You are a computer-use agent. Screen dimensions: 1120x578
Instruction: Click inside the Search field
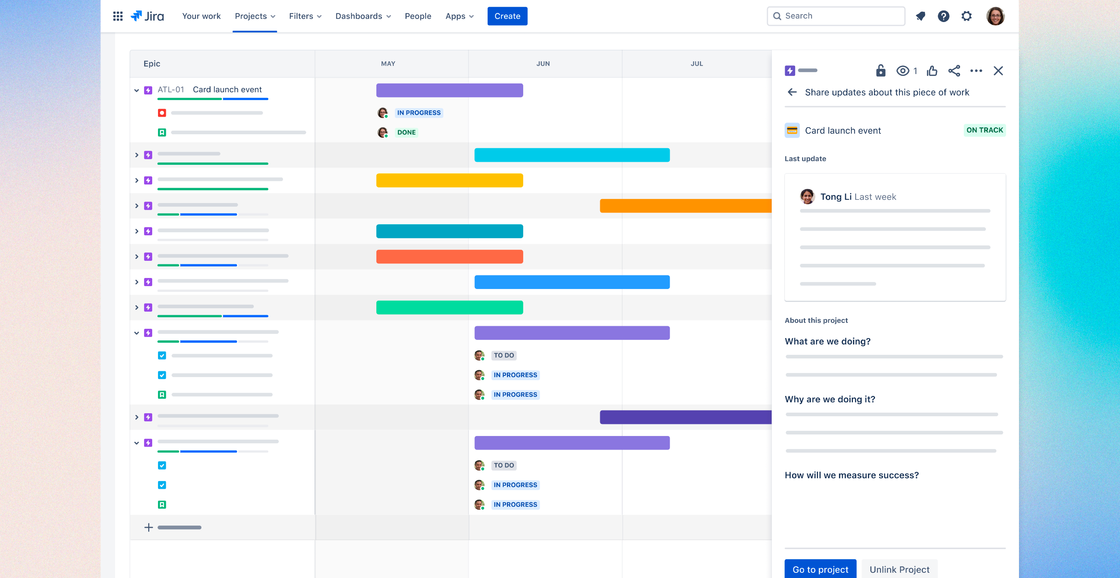836,15
